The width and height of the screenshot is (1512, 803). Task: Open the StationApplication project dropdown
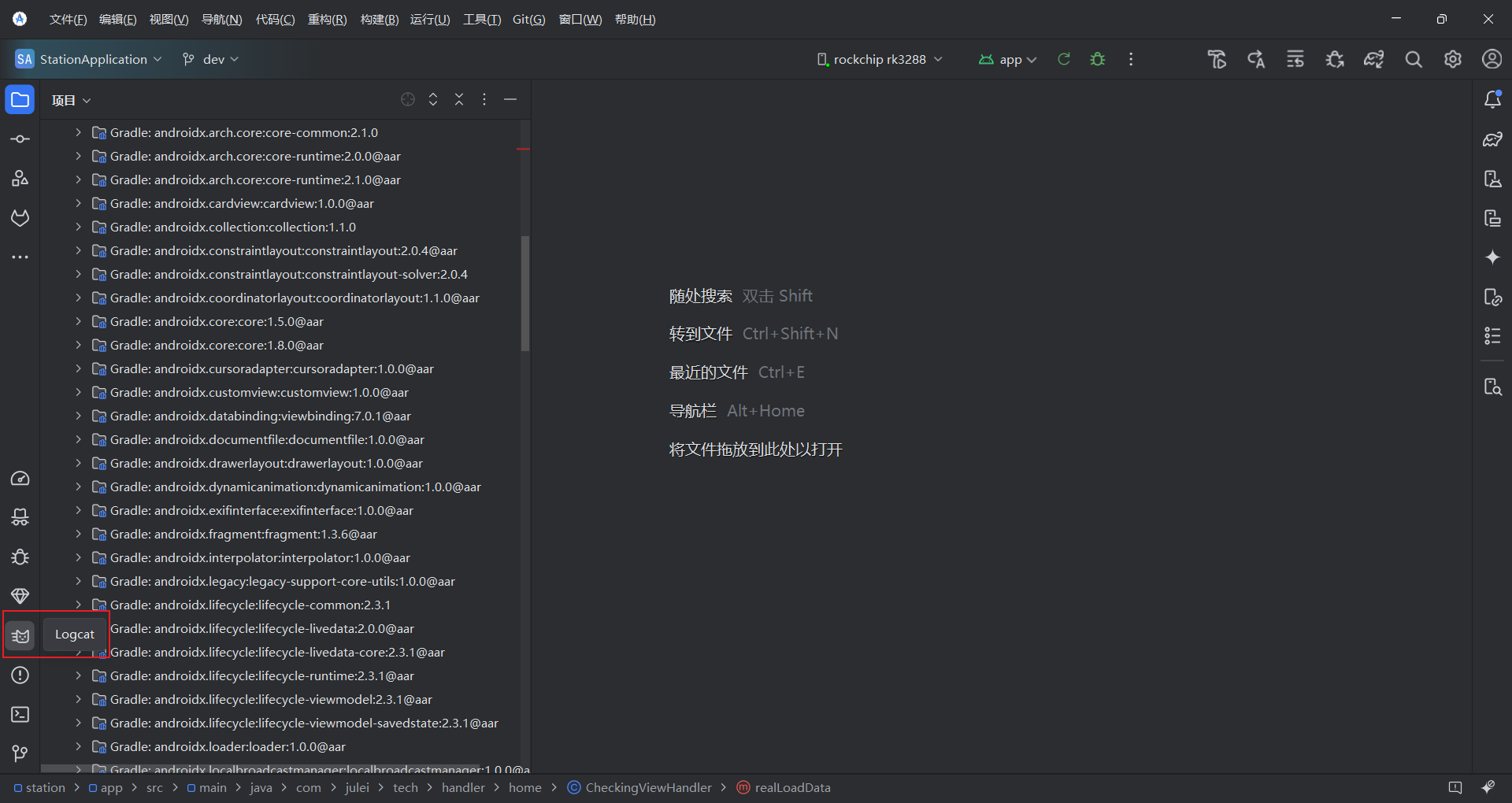88,59
